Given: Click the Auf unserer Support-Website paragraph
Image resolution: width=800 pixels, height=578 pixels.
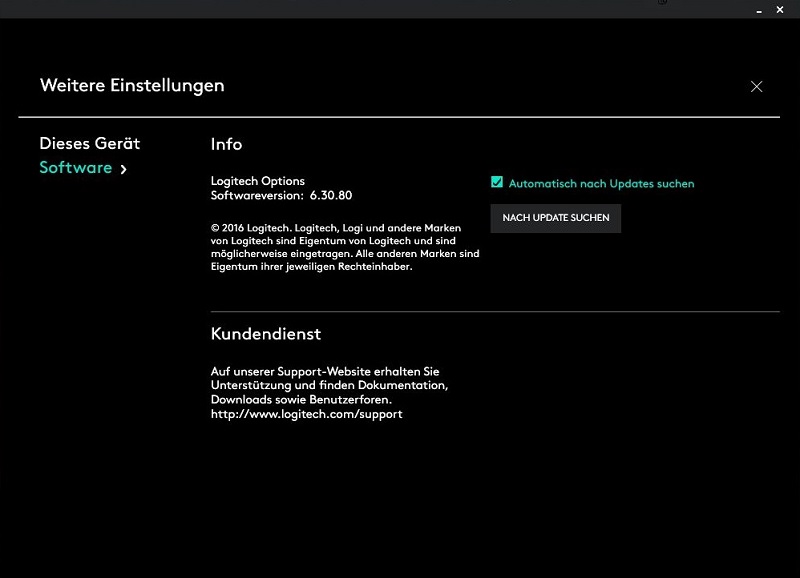Looking at the screenshot, I should (330, 385).
